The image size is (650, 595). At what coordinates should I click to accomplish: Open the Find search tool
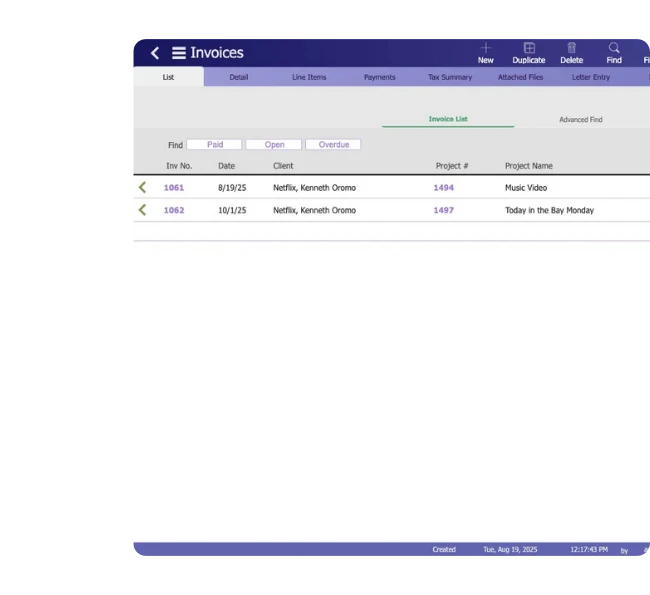(614, 53)
